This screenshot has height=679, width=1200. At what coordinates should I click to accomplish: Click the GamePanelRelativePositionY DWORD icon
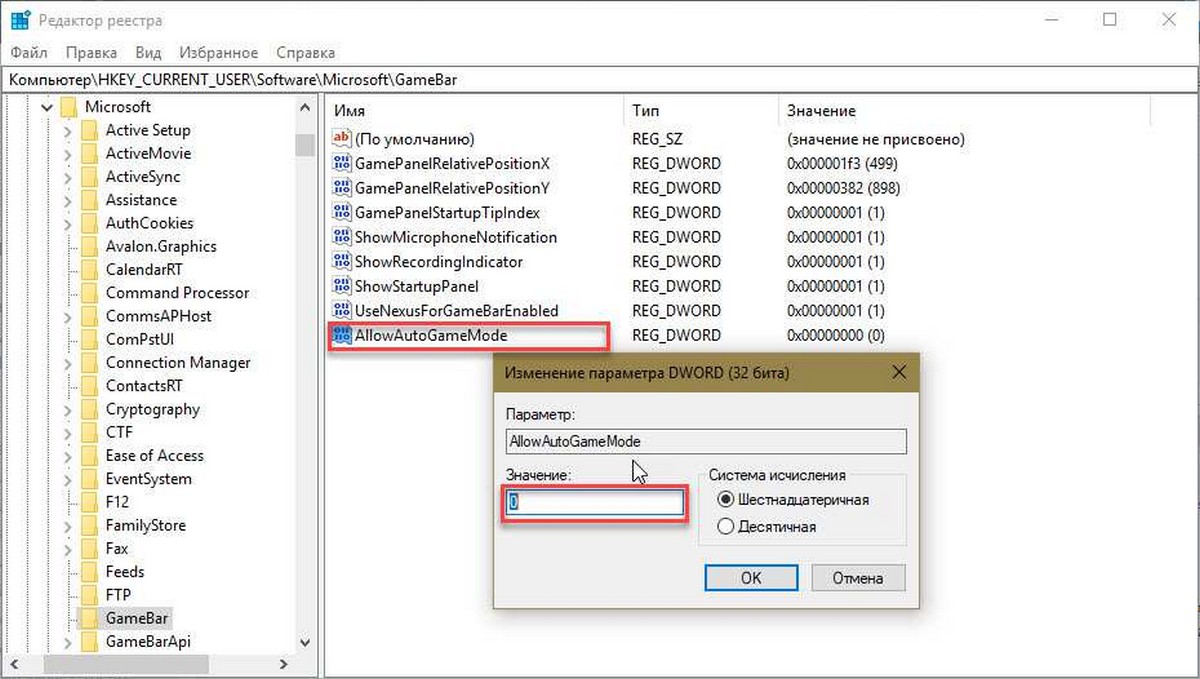click(x=342, y=188)
